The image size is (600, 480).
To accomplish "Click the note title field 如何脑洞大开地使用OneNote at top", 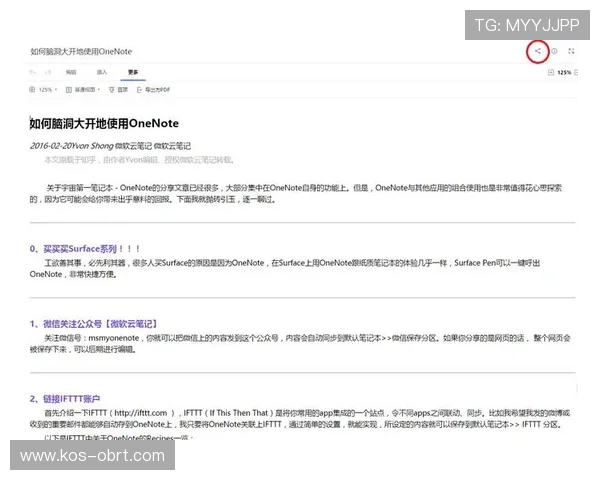I will pos(81,52).
